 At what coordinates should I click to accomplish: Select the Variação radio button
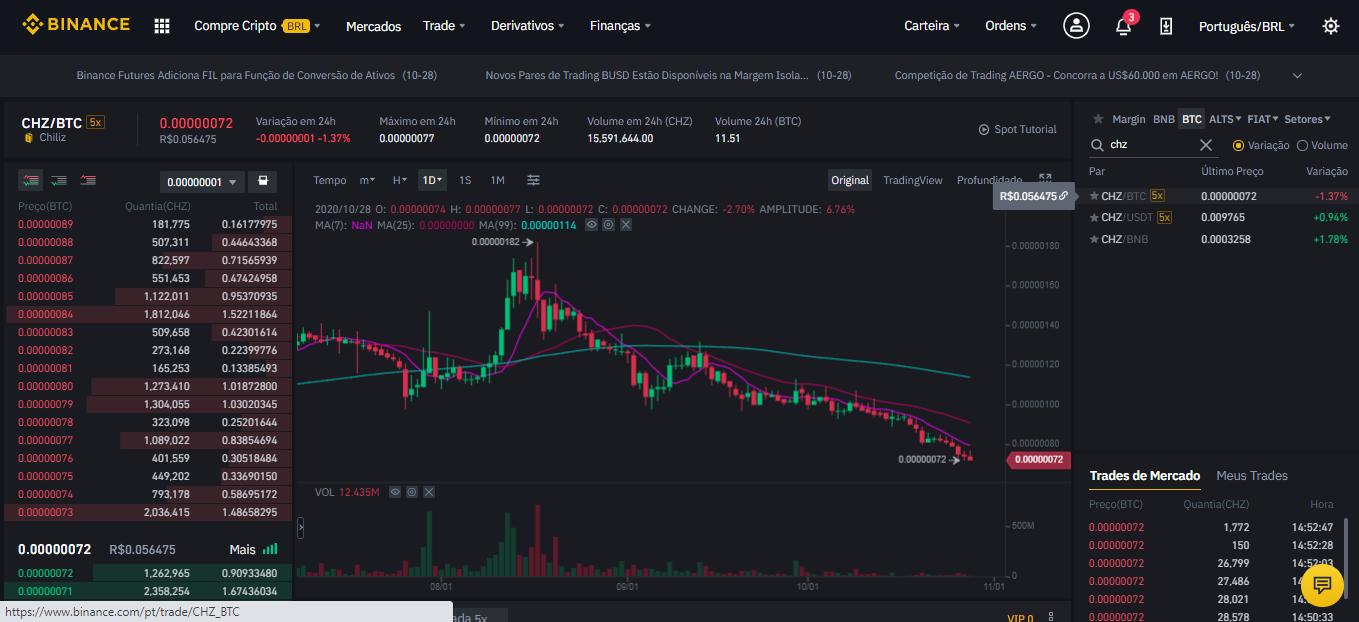[1238, 145]
